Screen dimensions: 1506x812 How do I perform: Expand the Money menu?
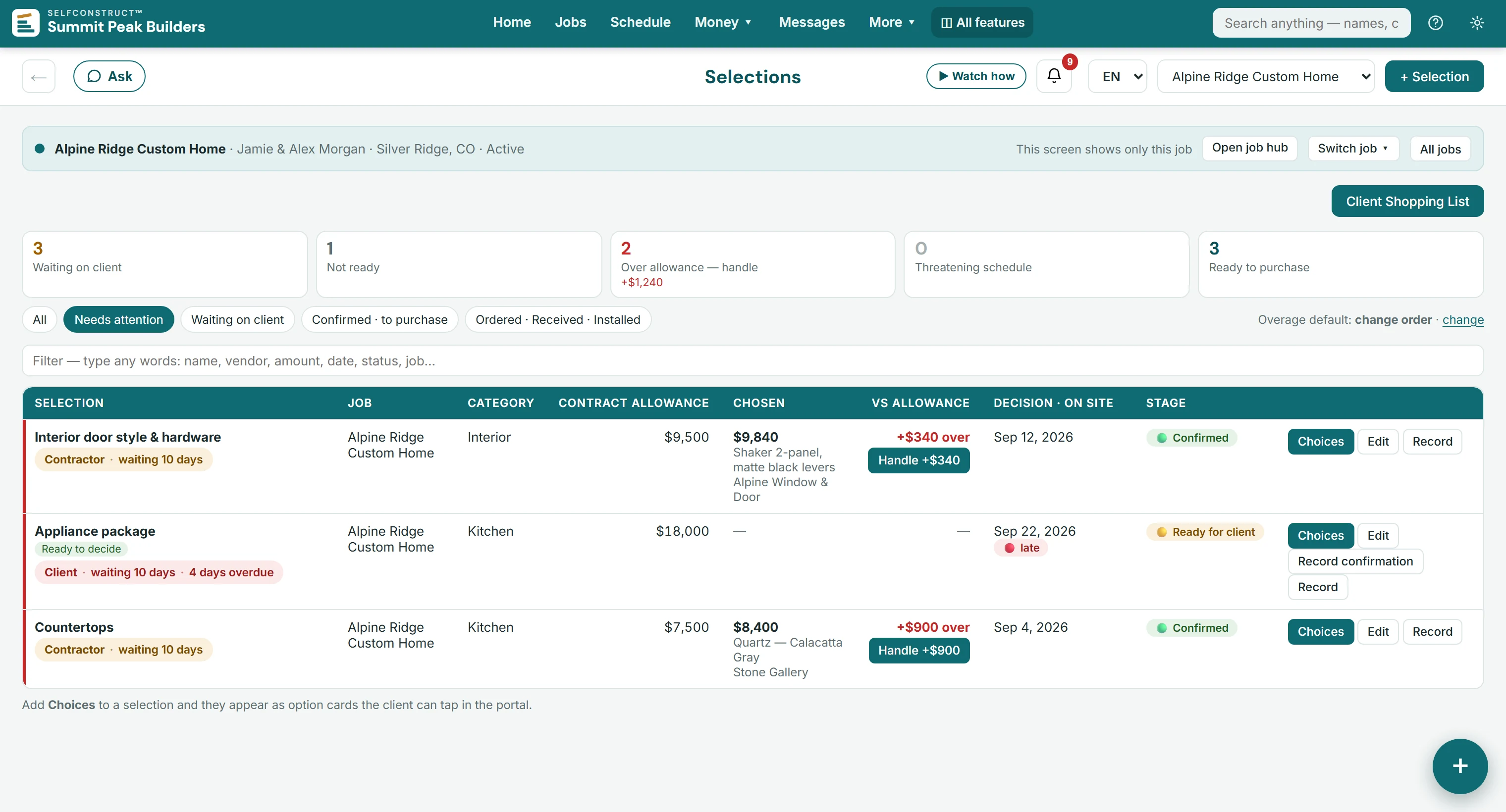point(723,22)
